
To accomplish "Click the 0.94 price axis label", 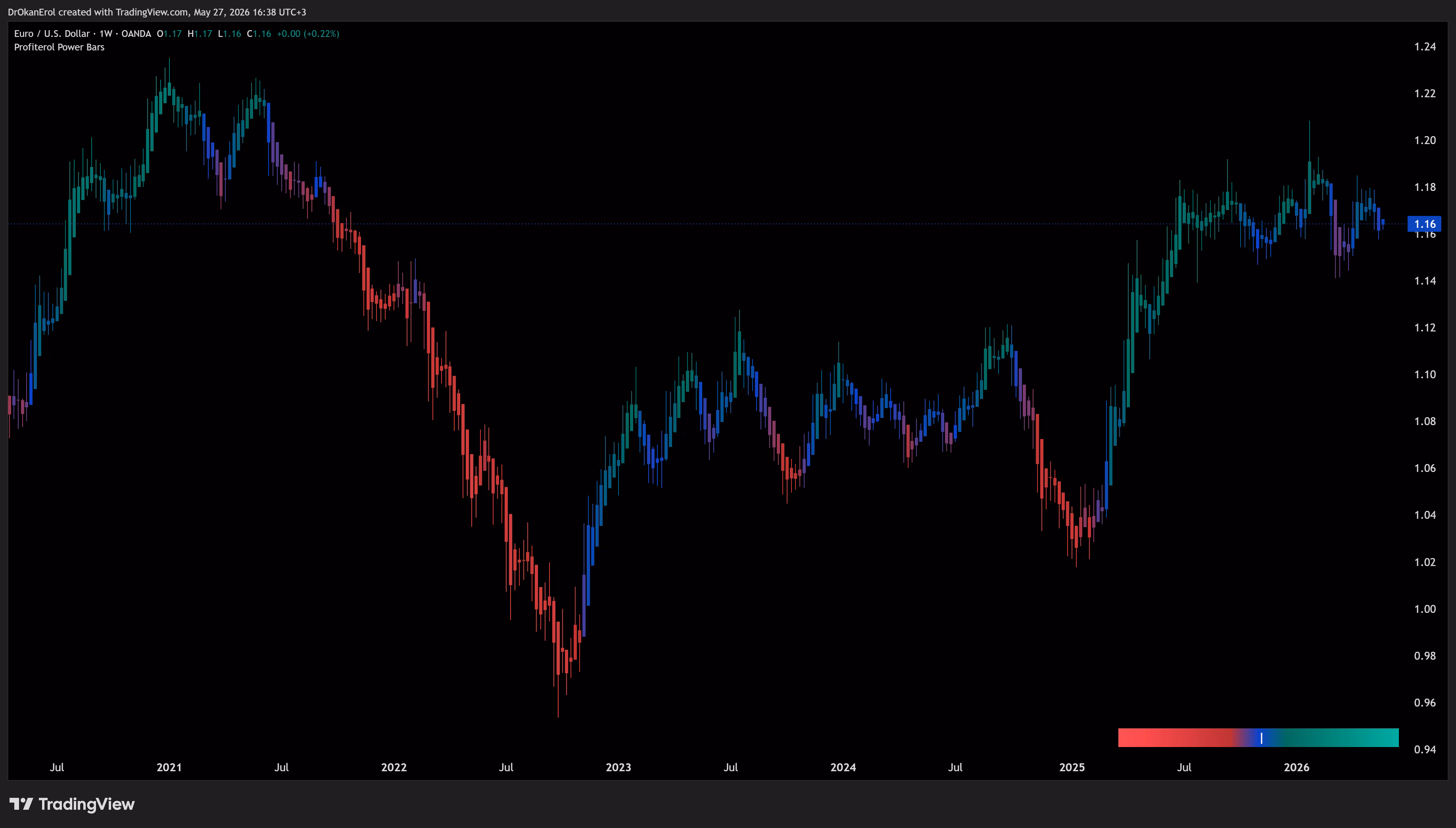I will pos(1425,749).
